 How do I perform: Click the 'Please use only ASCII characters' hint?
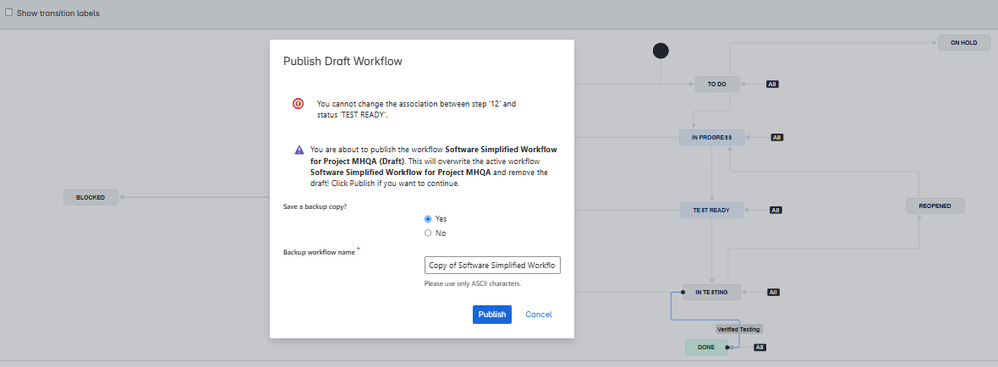(473, 283)
